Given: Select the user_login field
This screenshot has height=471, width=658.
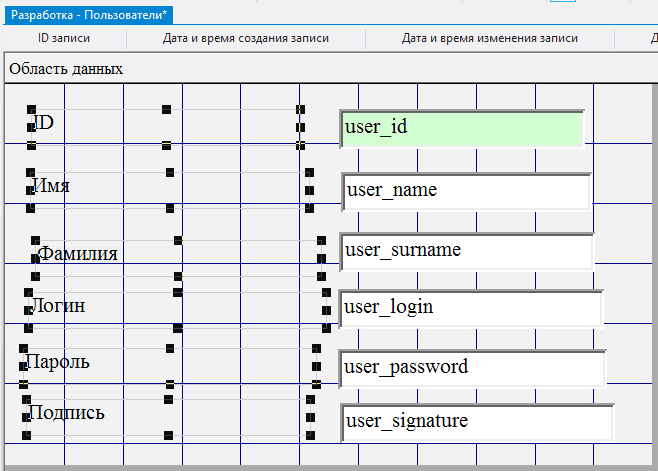Looking at the screenshot, I should (470, 307).
